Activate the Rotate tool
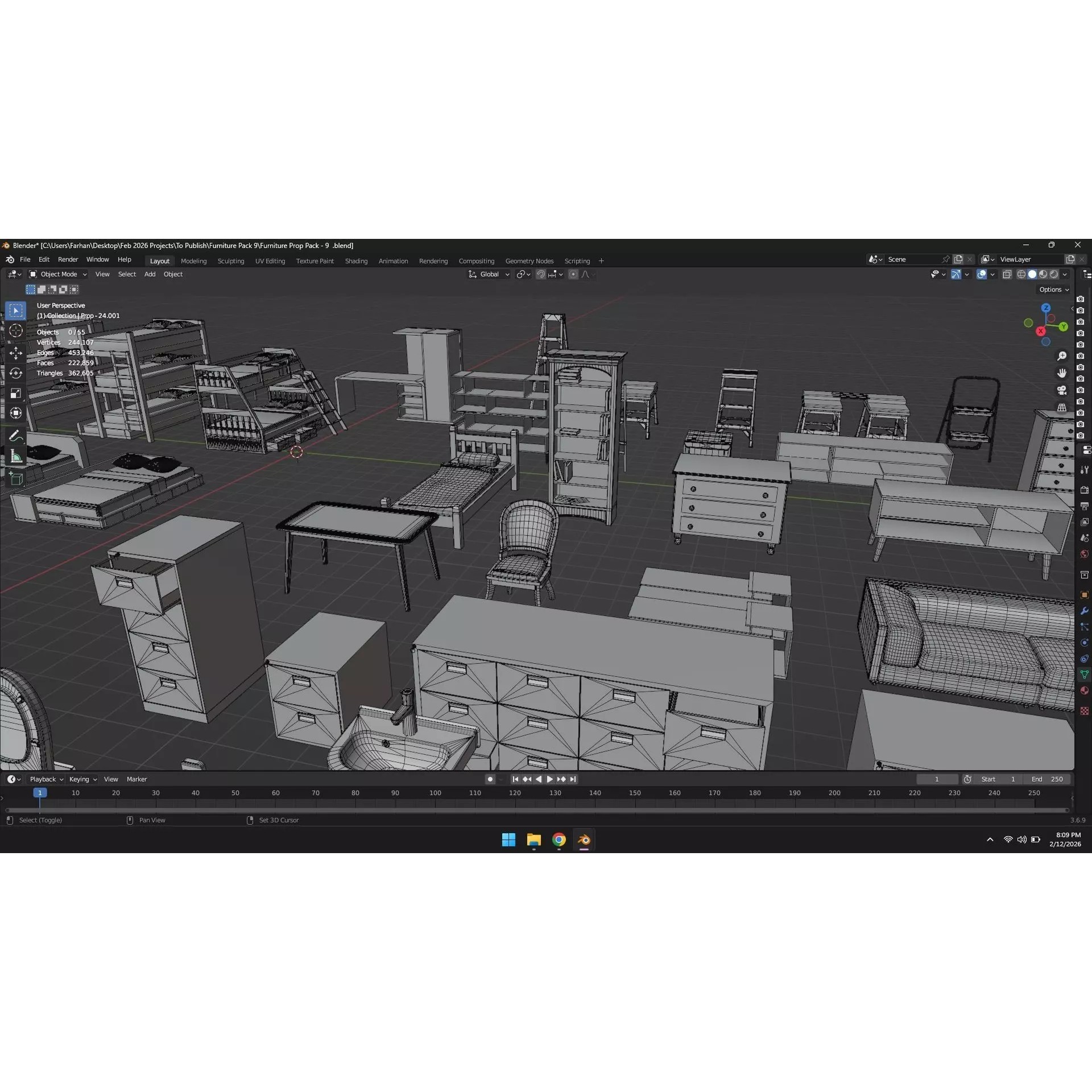Image resolution: width=1092 pixels, height=1092 pixels. pyautogui.click(x=16, y=373)
